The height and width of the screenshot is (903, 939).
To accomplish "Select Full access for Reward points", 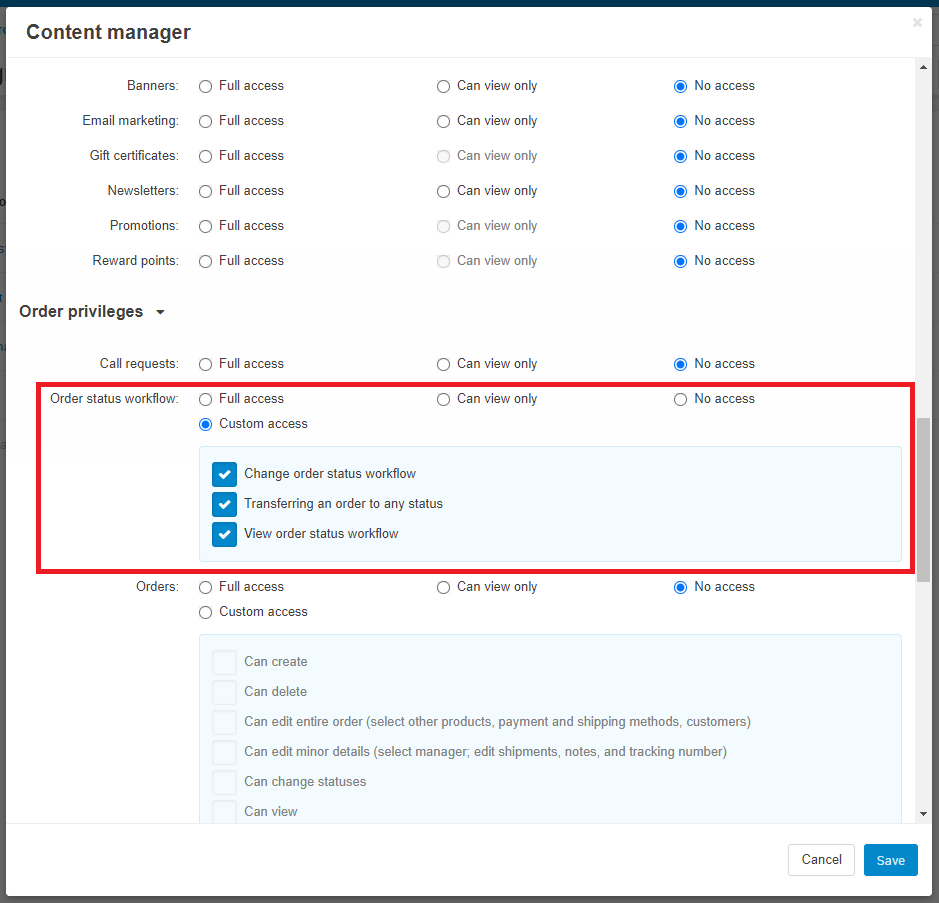I will coord(205,262).
